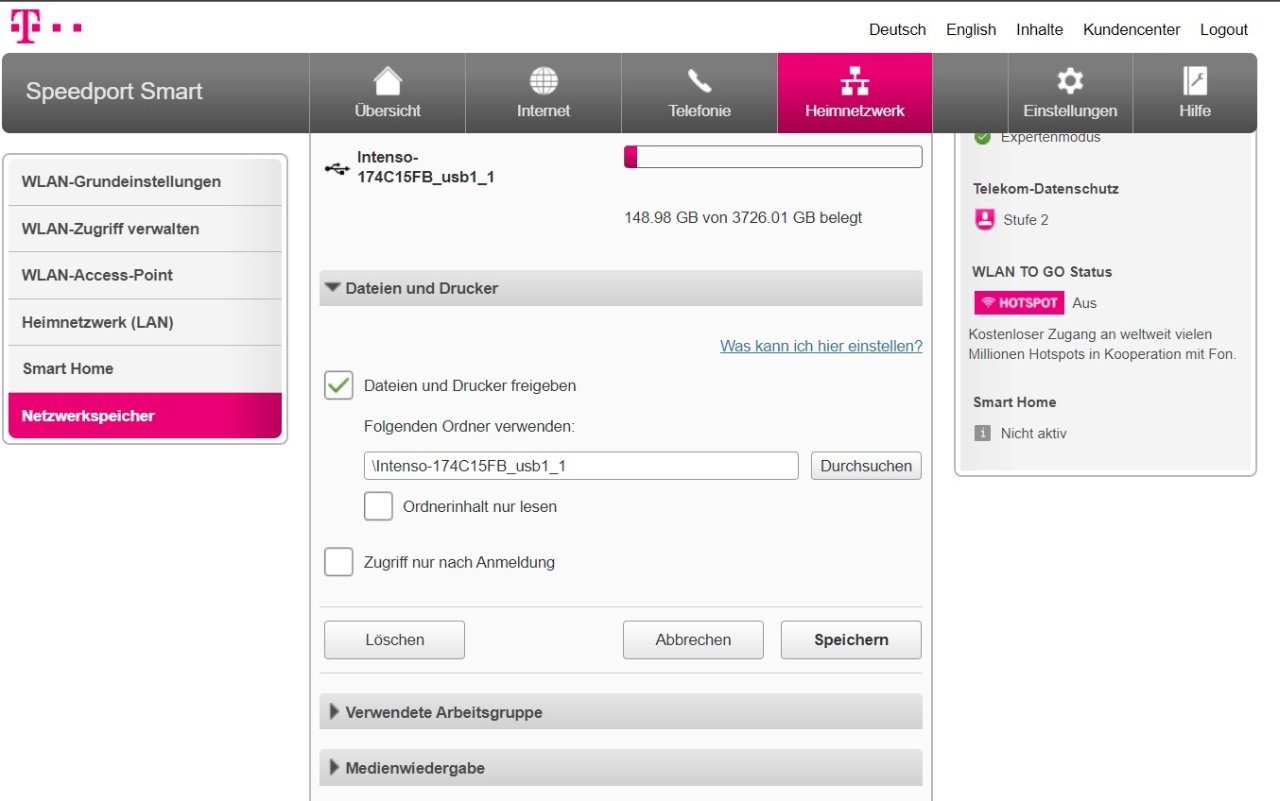The height and width of the screenshot is (801, 1280).
Task: Click the storage usage progress bar
Action: [x=773, y=157]
